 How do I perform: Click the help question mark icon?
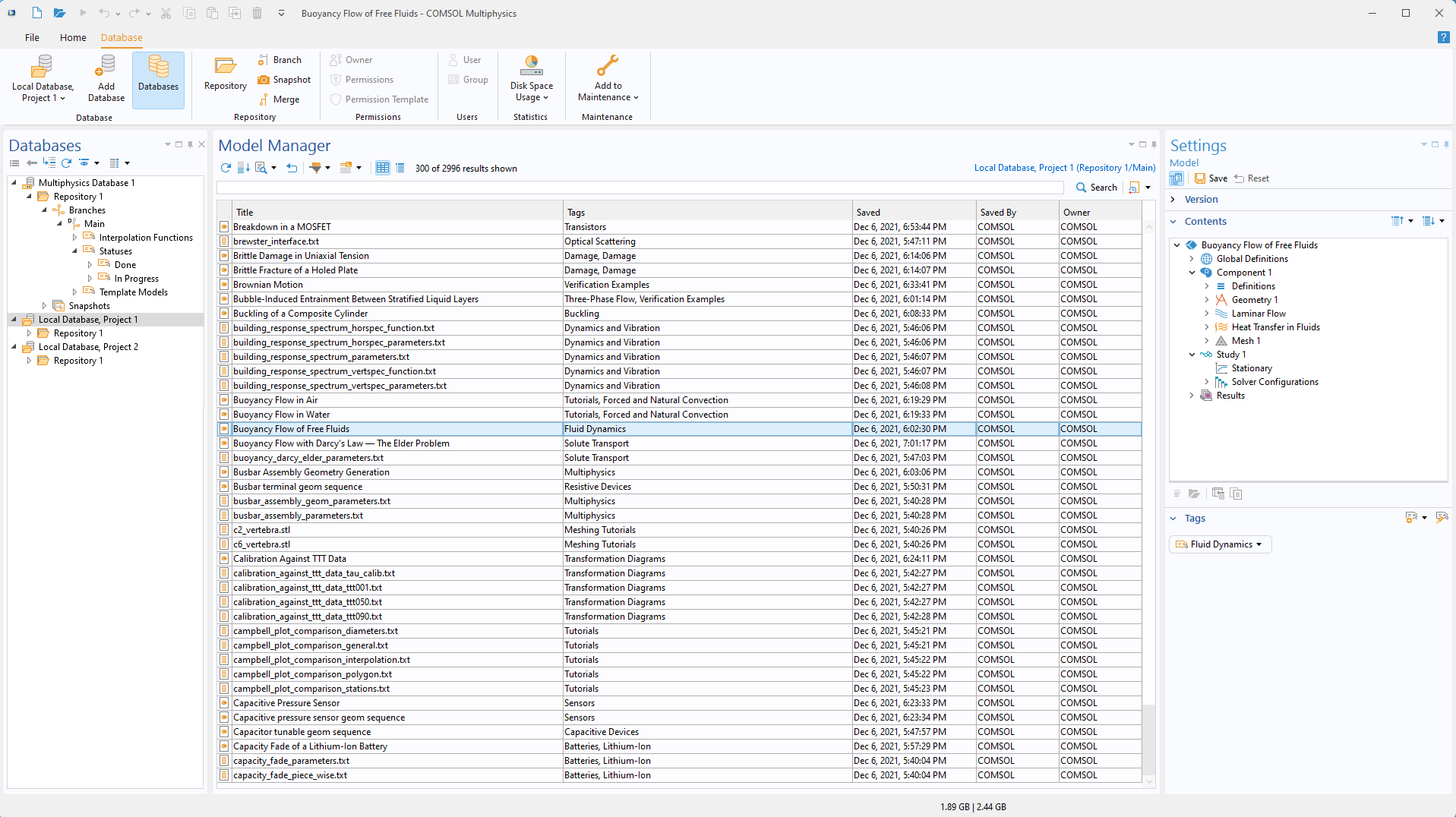(x=1443, y=37)
